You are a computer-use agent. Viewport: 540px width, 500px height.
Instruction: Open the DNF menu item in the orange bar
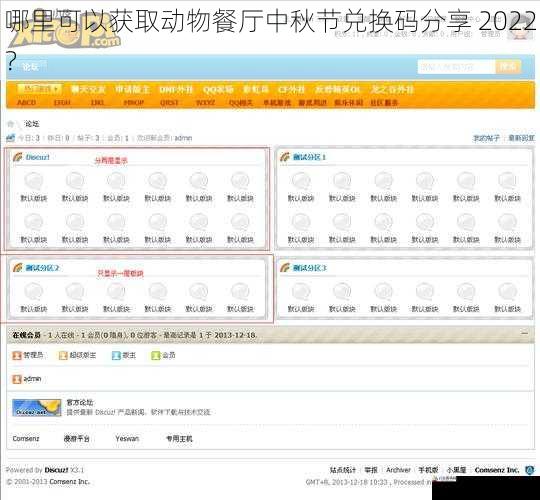(176, 90)
